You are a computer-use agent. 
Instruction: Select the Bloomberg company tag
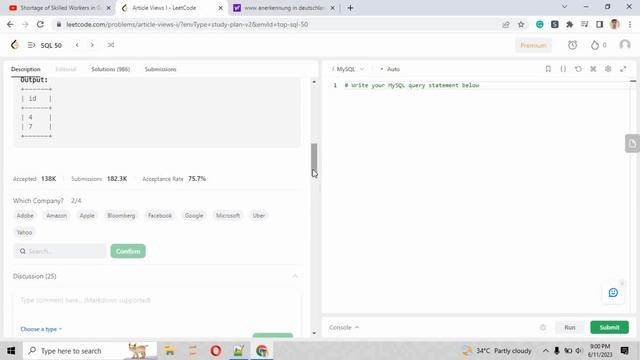[121, 216]
